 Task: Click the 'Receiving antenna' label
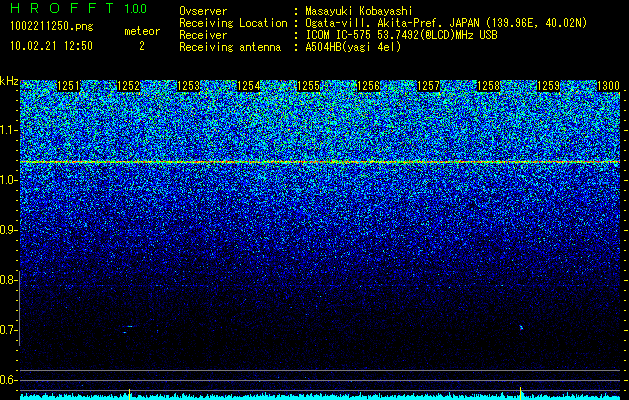(230, 47)
